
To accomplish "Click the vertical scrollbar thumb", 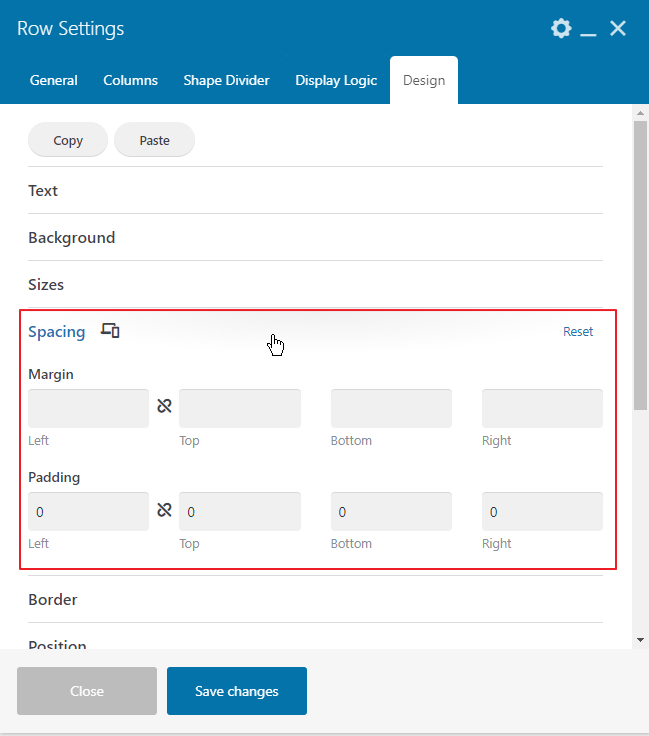I will (641, 266).
